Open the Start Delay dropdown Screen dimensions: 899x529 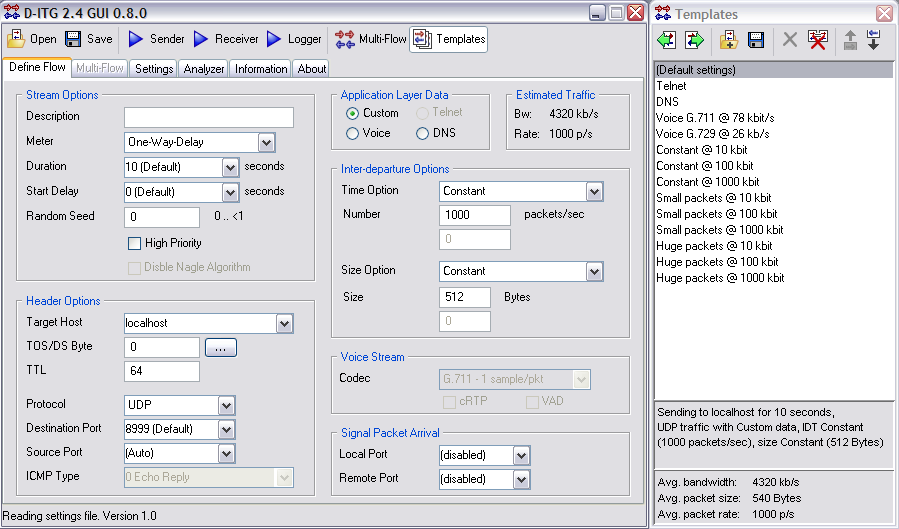point(230,193)
